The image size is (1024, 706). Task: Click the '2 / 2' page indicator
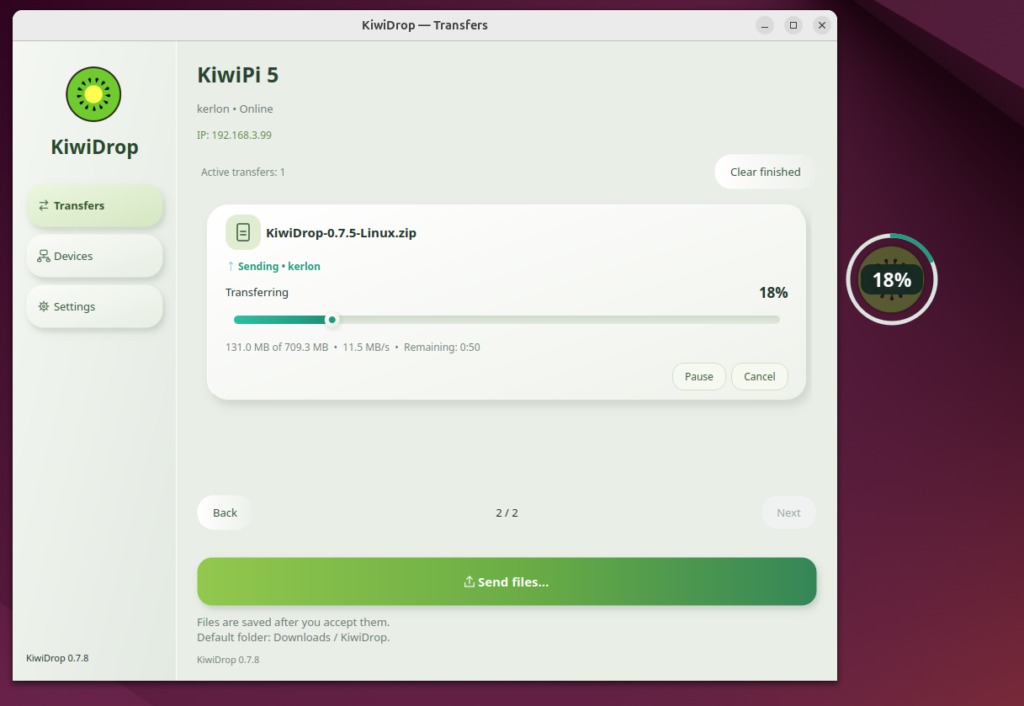[507, 513]
